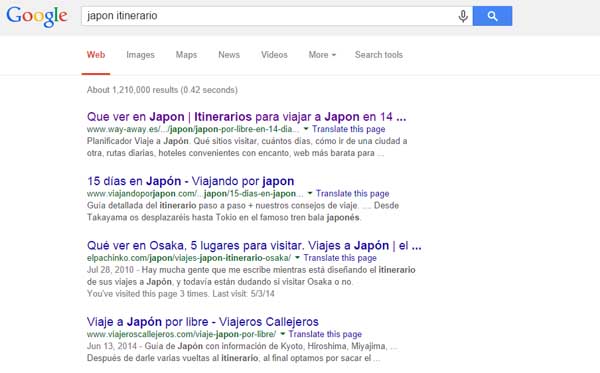Translate this page for viajandoporjapon result
The height and width of the screenshot is (373, 600).
click(352, 193)
